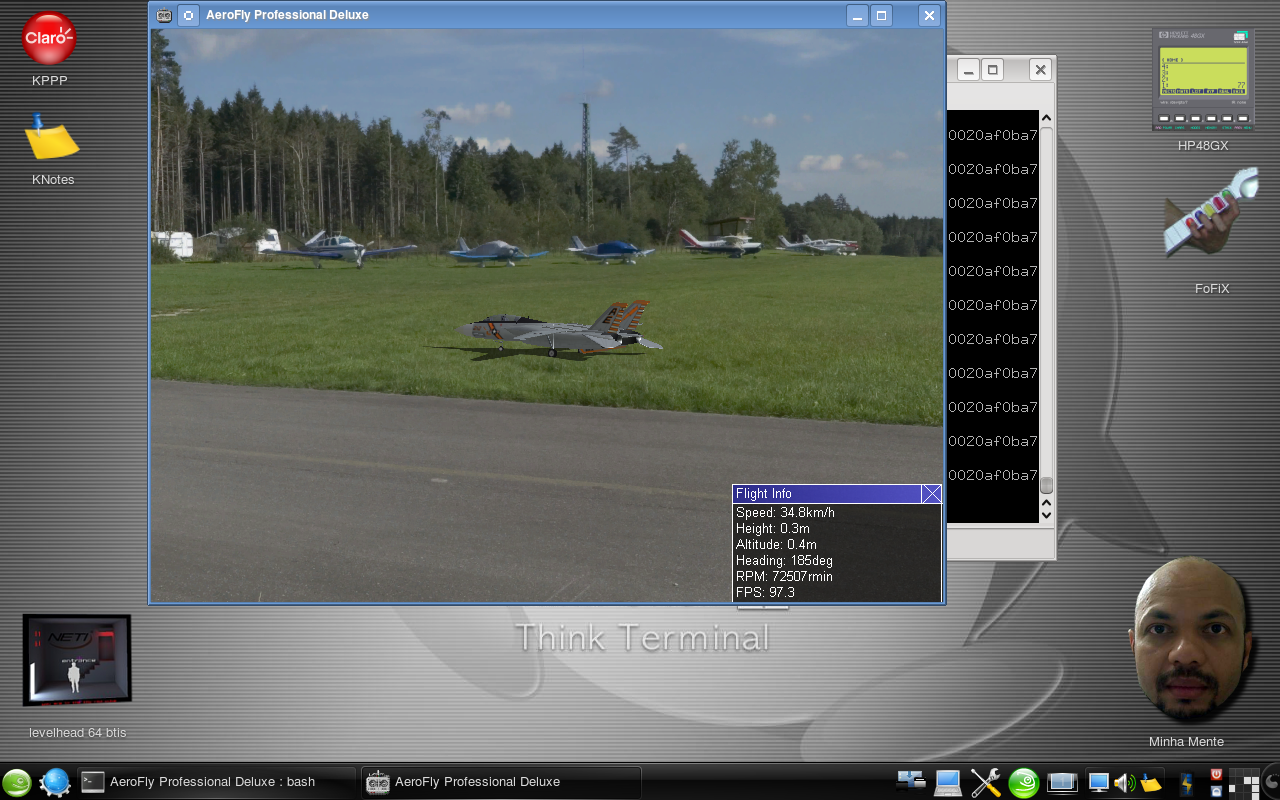This screenshot has width=1280, height=800.
Task: Open the KNotes desktop shortcut
Action: pyautogui.click(x=50, y=139)
